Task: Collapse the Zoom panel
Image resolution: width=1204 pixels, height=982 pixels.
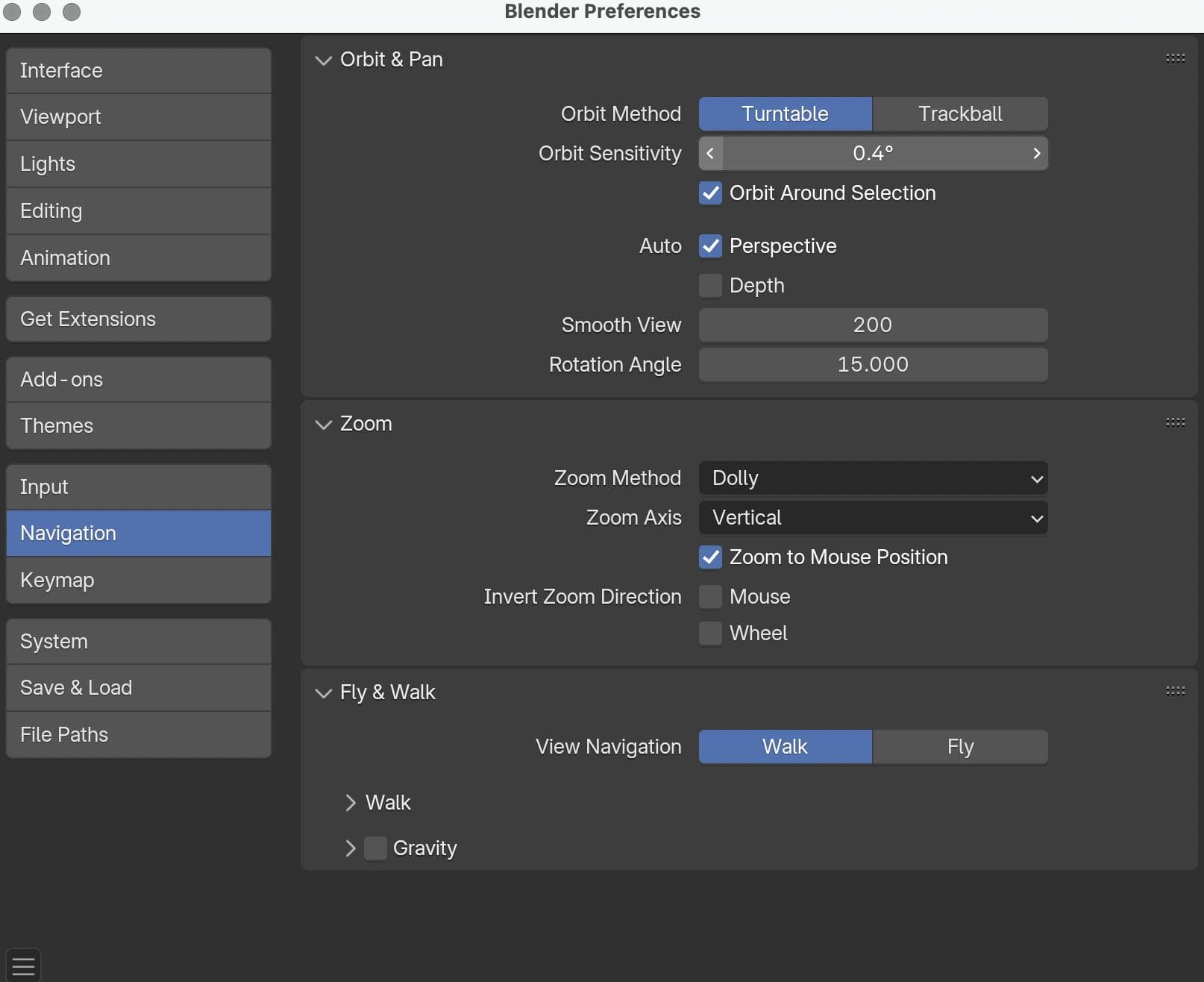Action: [x=323, y=425]
